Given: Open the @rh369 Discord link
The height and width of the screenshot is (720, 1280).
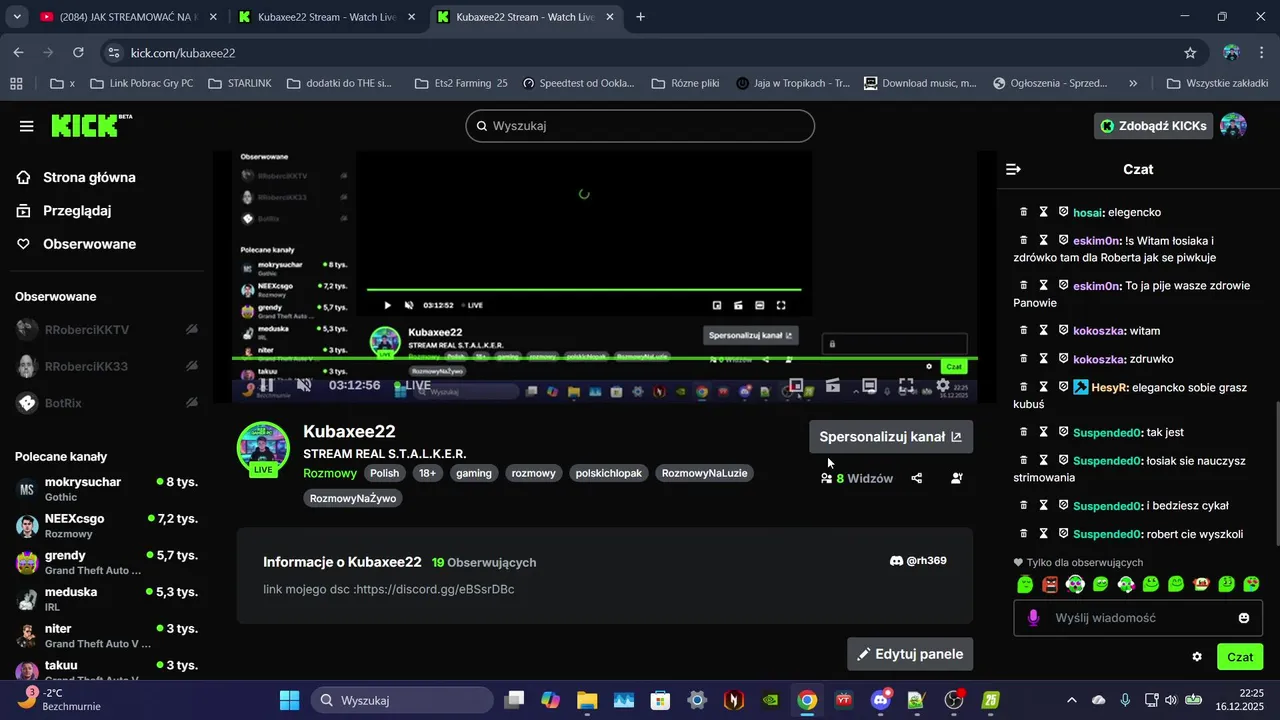Looking at the screenshot, I should pos(918,561).
